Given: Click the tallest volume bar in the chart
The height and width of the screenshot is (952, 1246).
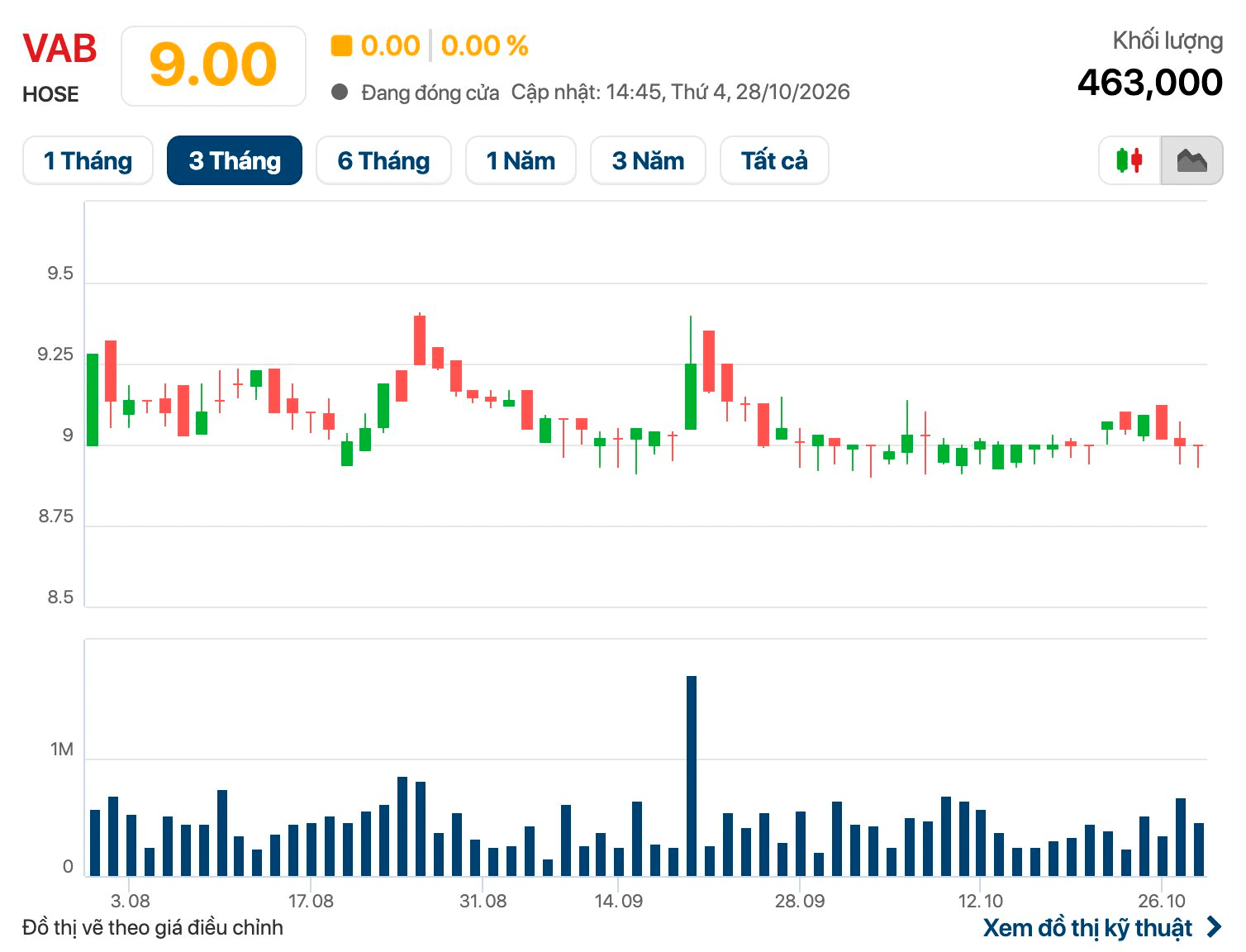Looking at the screenshot, I should (x=692, y=776).
